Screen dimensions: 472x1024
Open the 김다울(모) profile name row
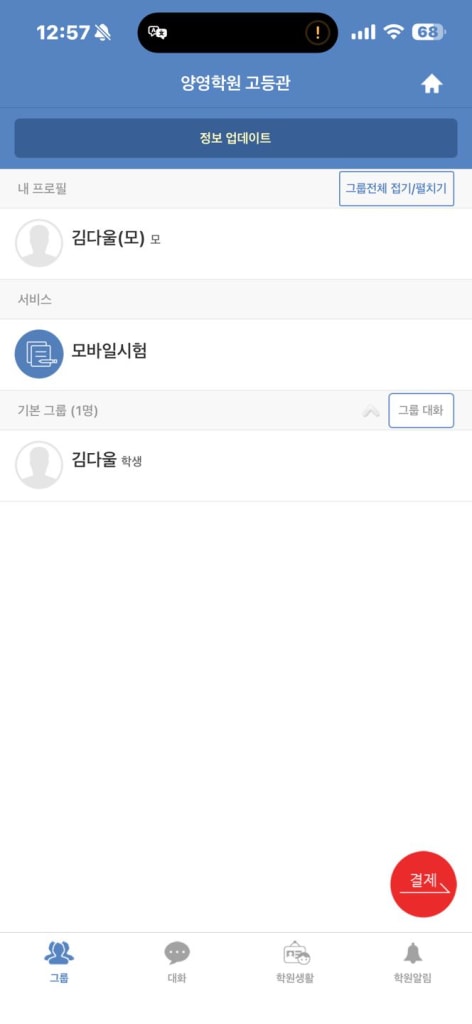tap(236, 244)
